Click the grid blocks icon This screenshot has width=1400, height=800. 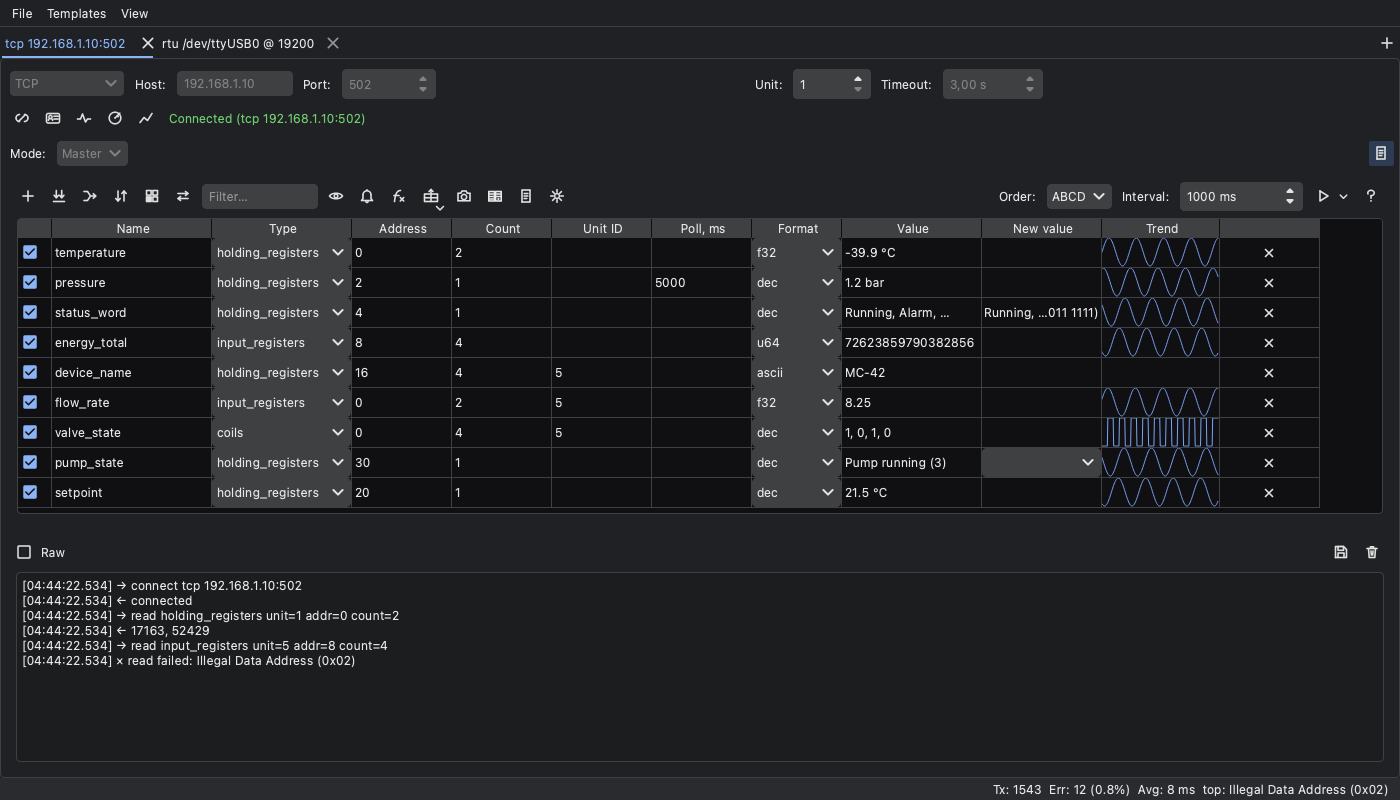[x=152, y=196]
